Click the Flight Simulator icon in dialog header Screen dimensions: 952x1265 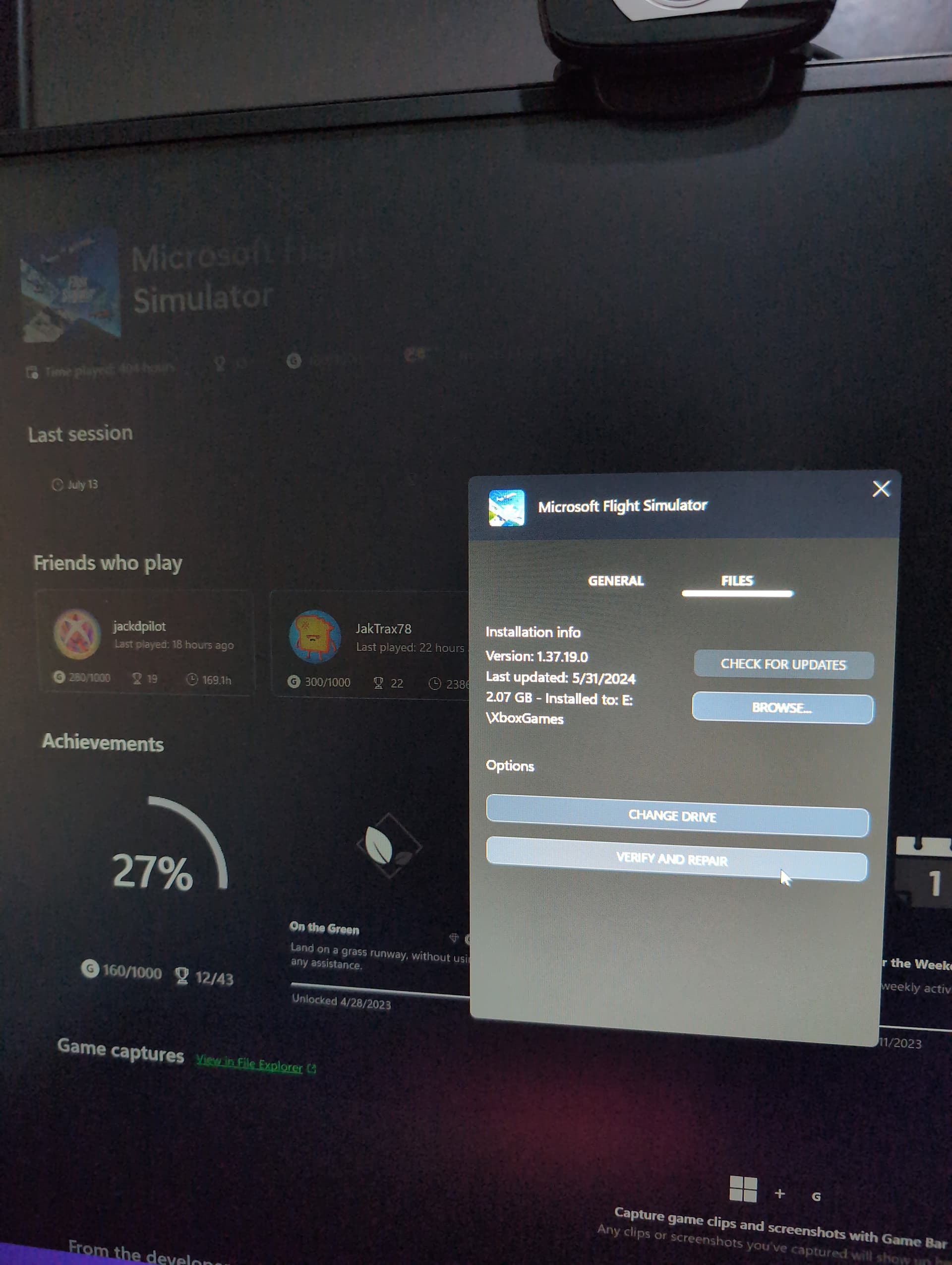pyautogui.click(x=506, y=507)
